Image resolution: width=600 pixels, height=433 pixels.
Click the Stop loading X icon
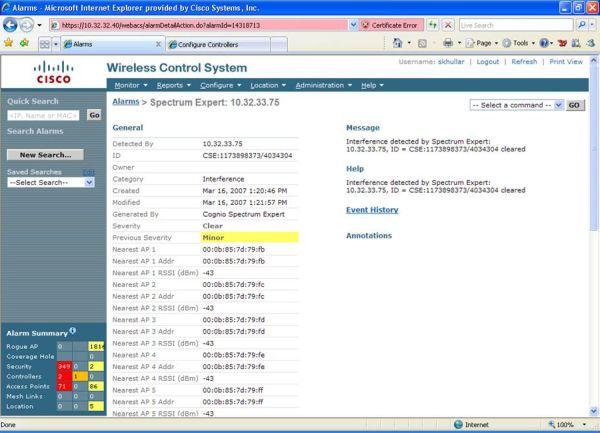(448, 25)
